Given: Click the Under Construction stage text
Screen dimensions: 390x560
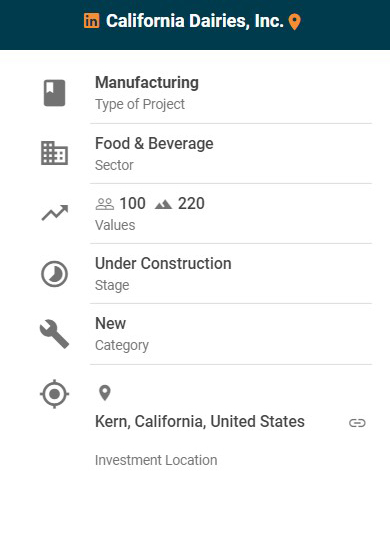Looking at the screenshot, I should tap(163, 264).
